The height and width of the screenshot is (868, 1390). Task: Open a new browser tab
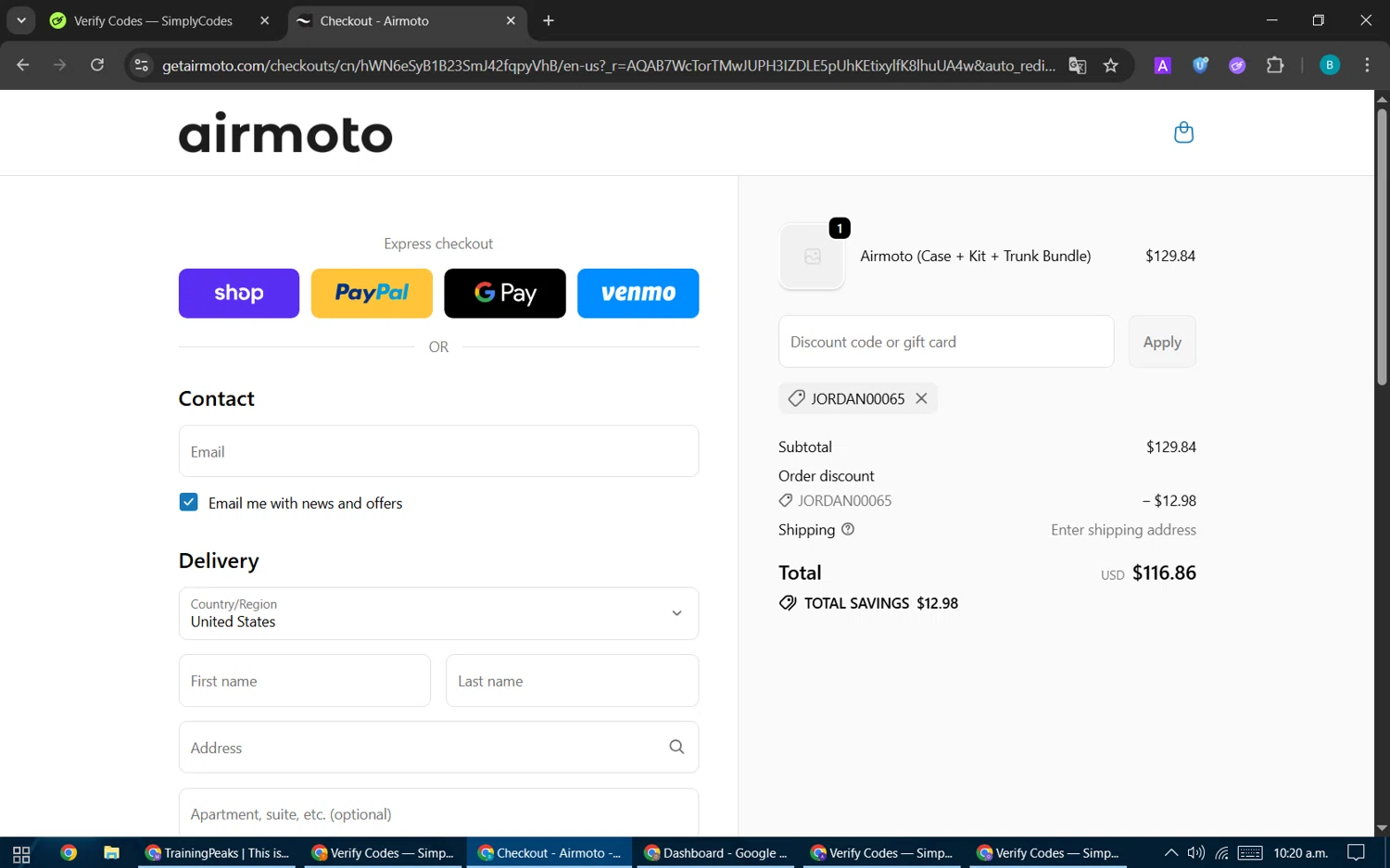tap(549, 20)
